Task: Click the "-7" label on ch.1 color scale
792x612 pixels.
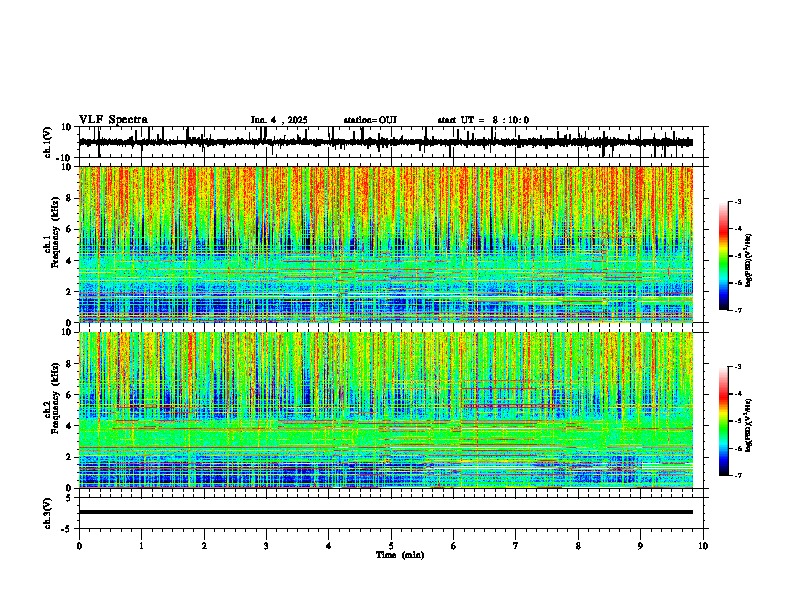Action: 738,311
